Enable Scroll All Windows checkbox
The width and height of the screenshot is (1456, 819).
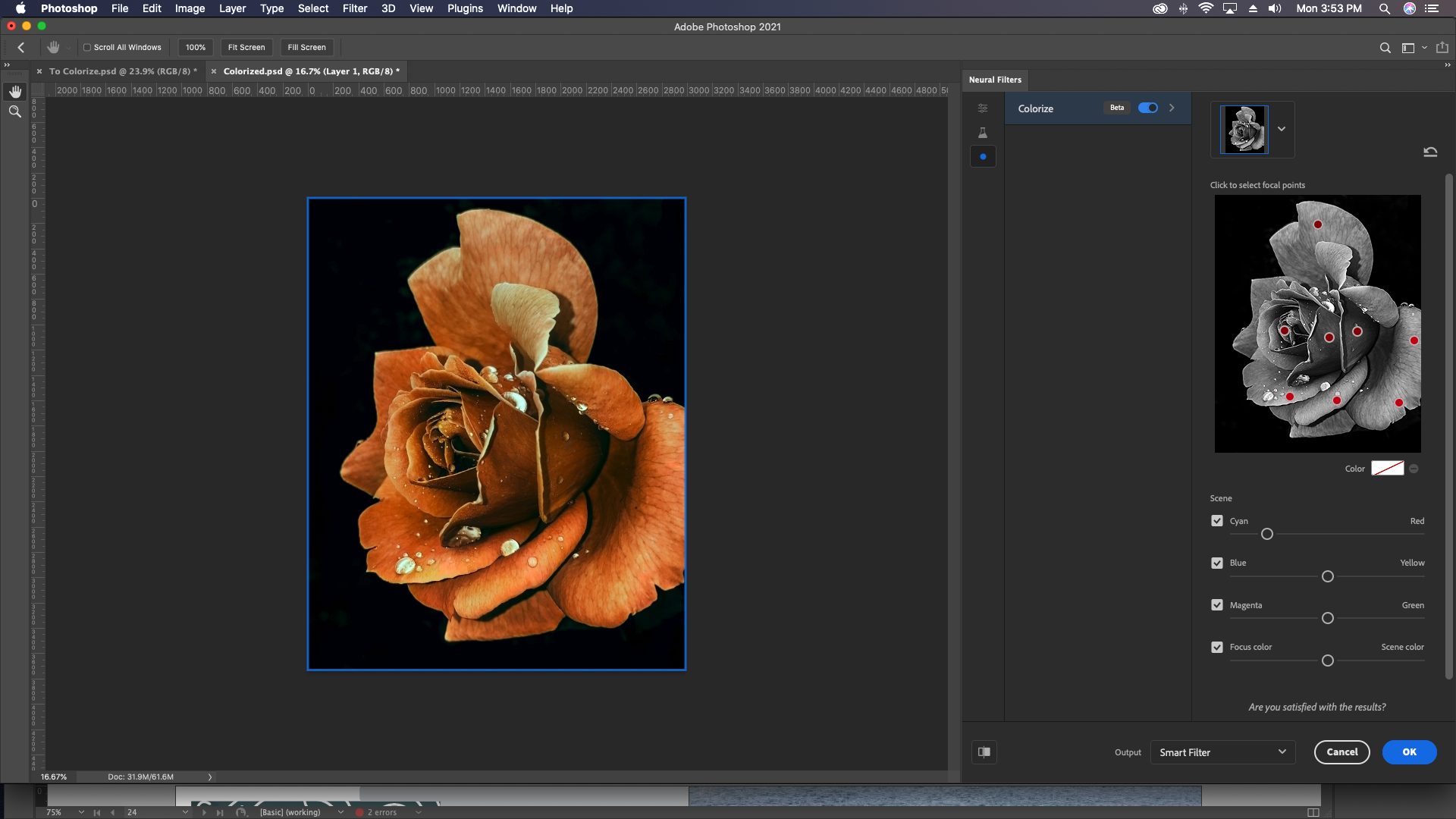pyautogui.click(x=87, y=48)
